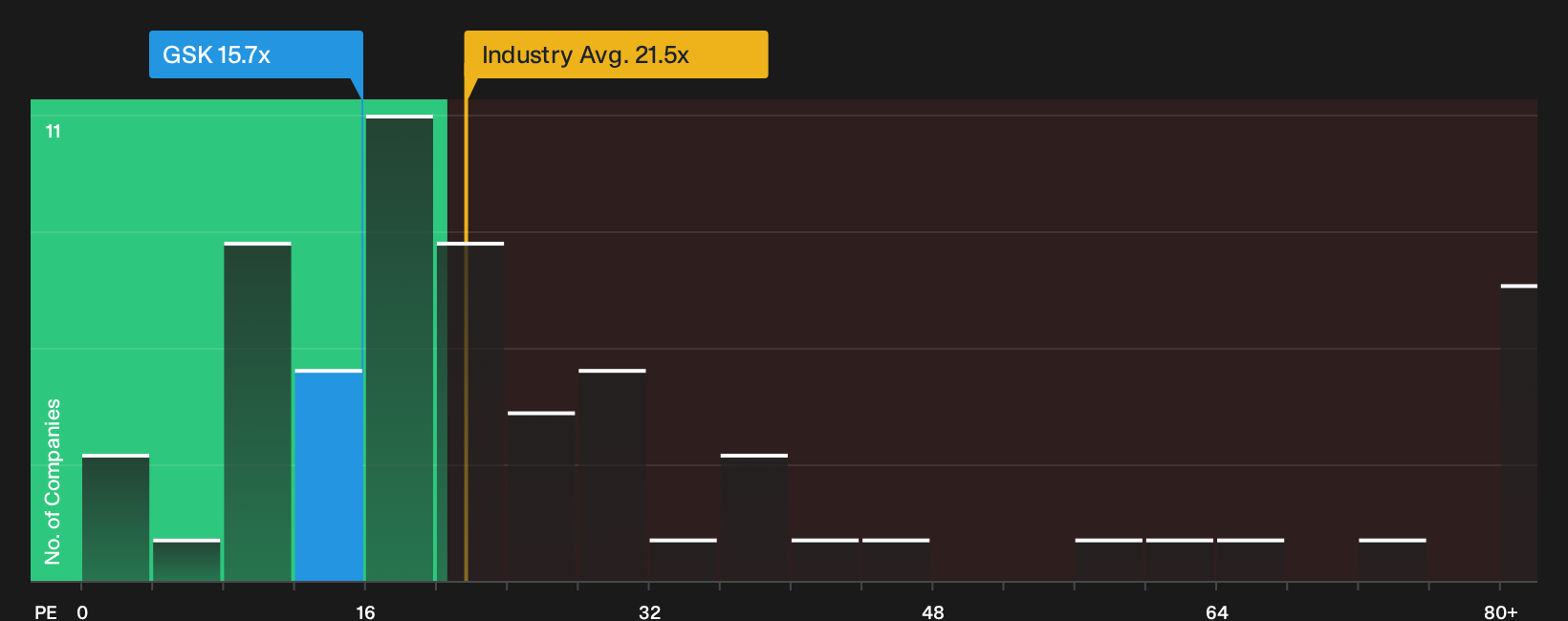
Task: Select the first histogram bar at PE 0
Action: (x=116, y=518)
